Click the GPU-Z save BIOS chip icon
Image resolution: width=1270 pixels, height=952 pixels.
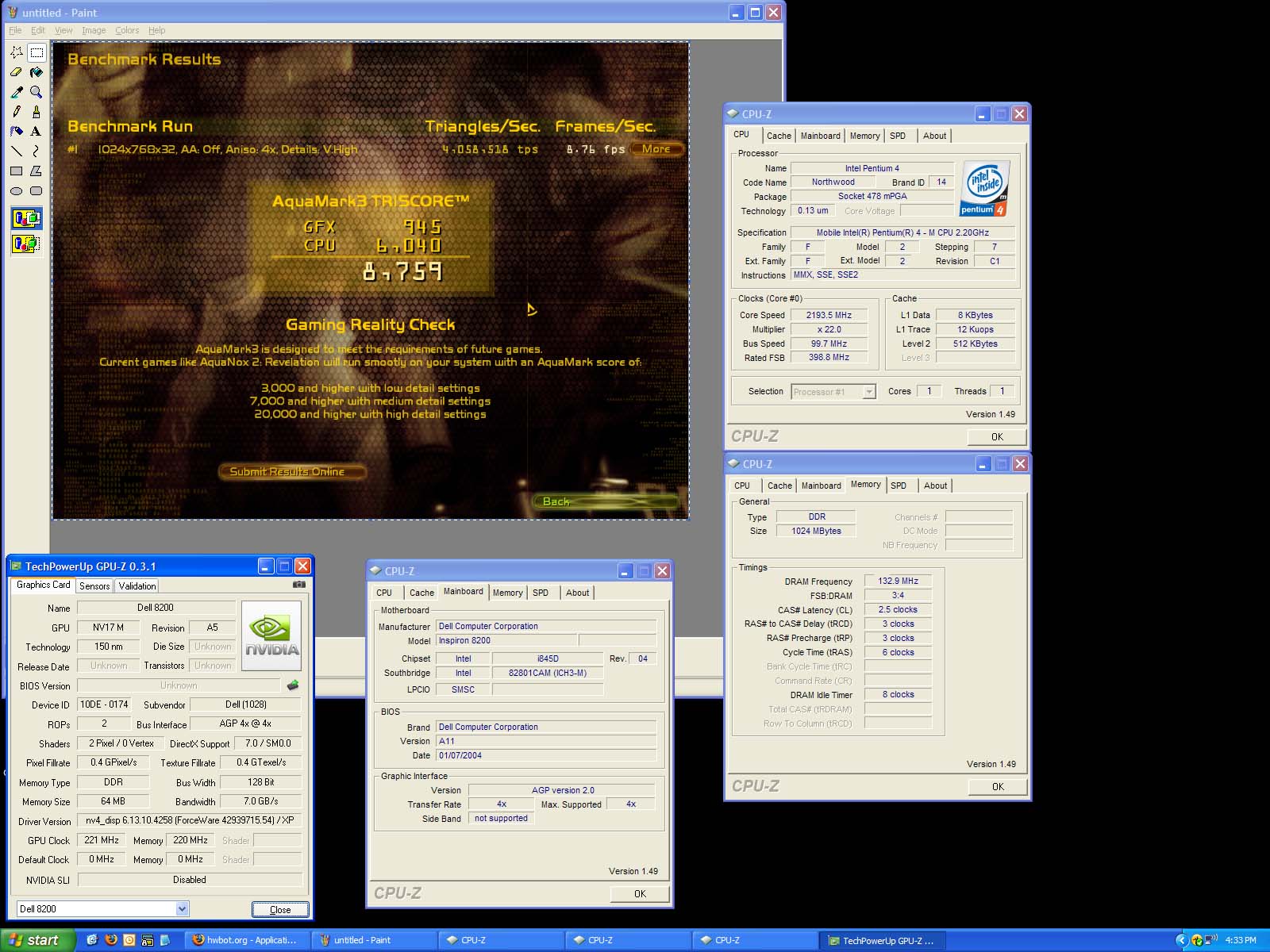[293, 685]
